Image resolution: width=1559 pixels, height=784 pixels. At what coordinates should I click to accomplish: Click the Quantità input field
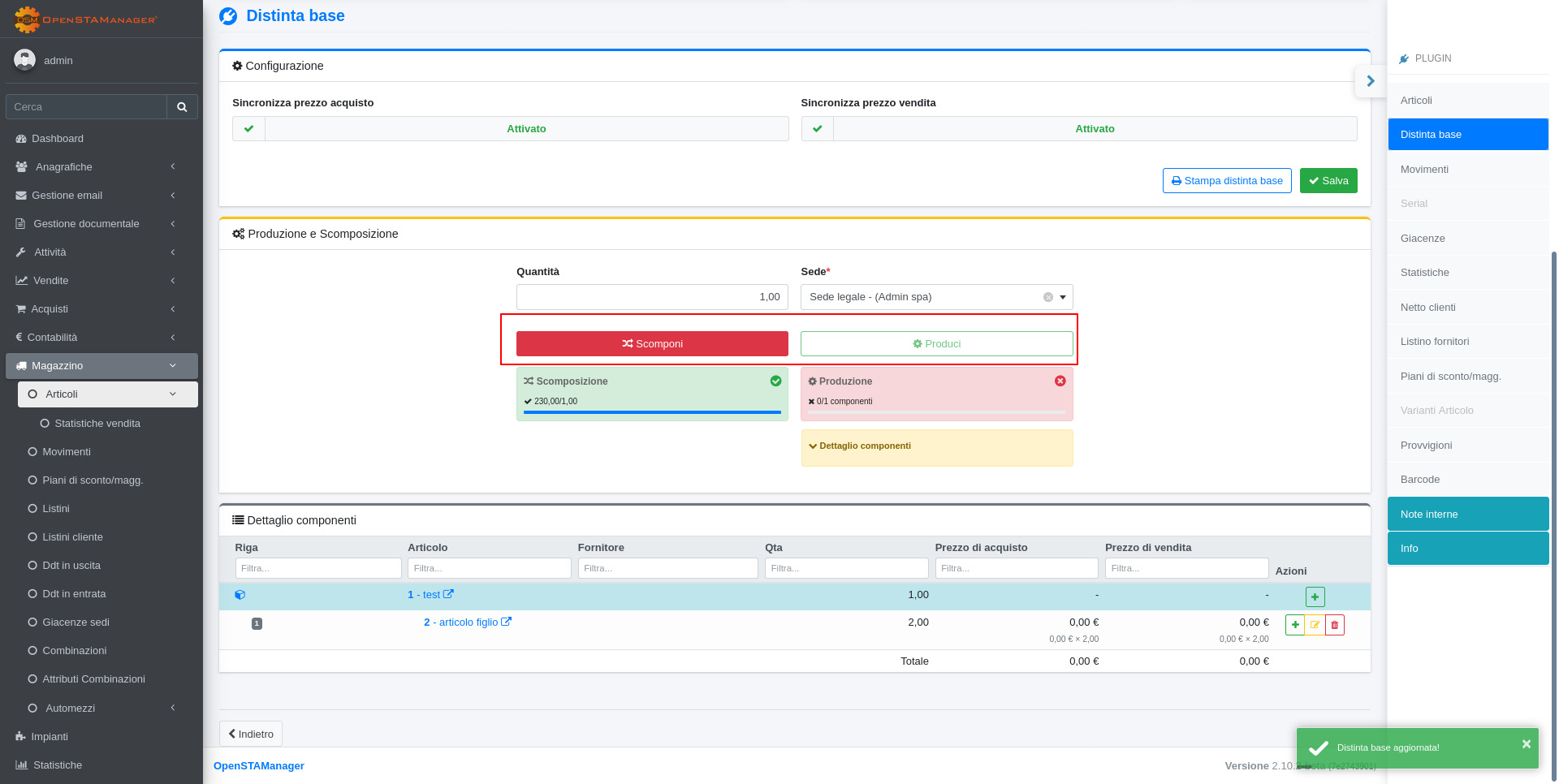(651, 297)
